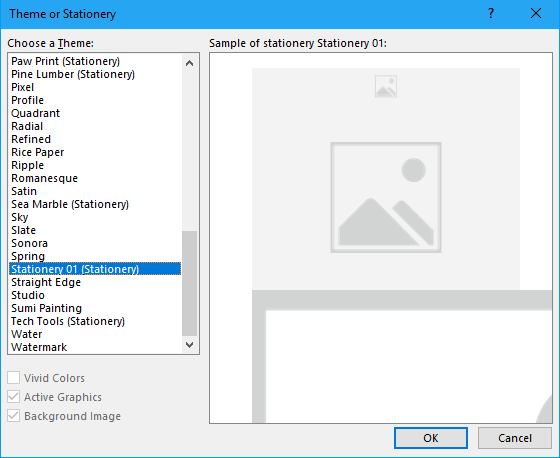Toggle the Vivid Colors checkbox
This screenshot has height=458, width=560.
tap(14, 378)
